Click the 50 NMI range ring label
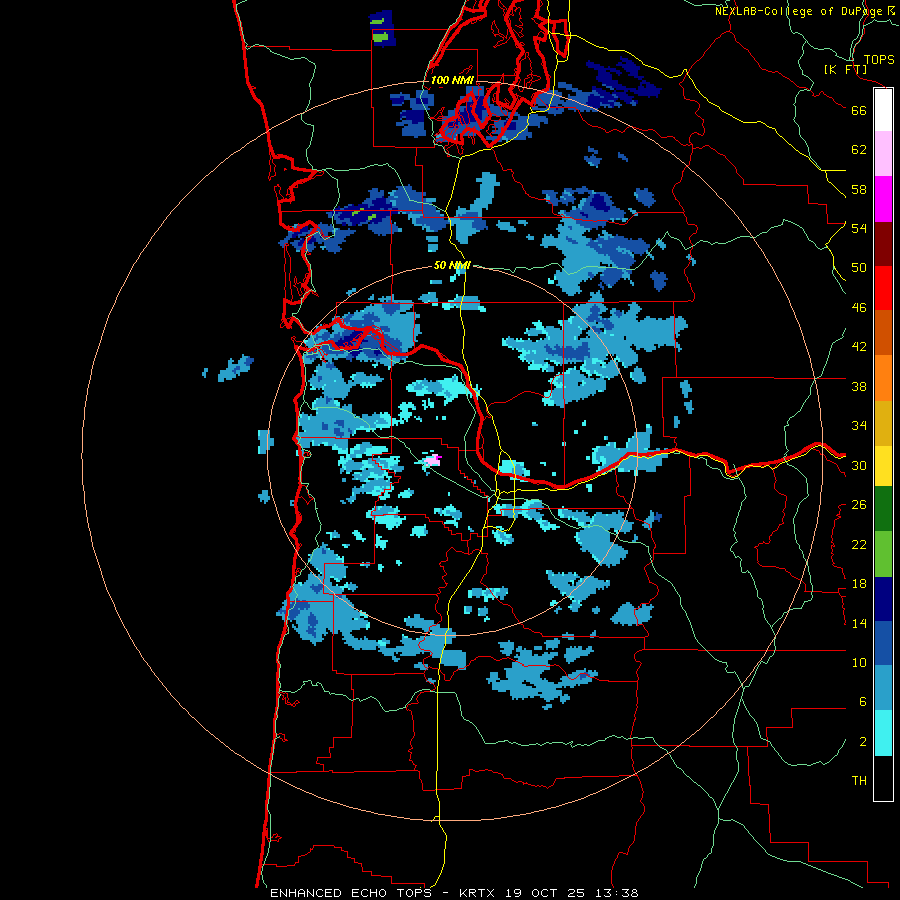The height and width of the screenshot is (900, 900). click(x=452, y=265)
